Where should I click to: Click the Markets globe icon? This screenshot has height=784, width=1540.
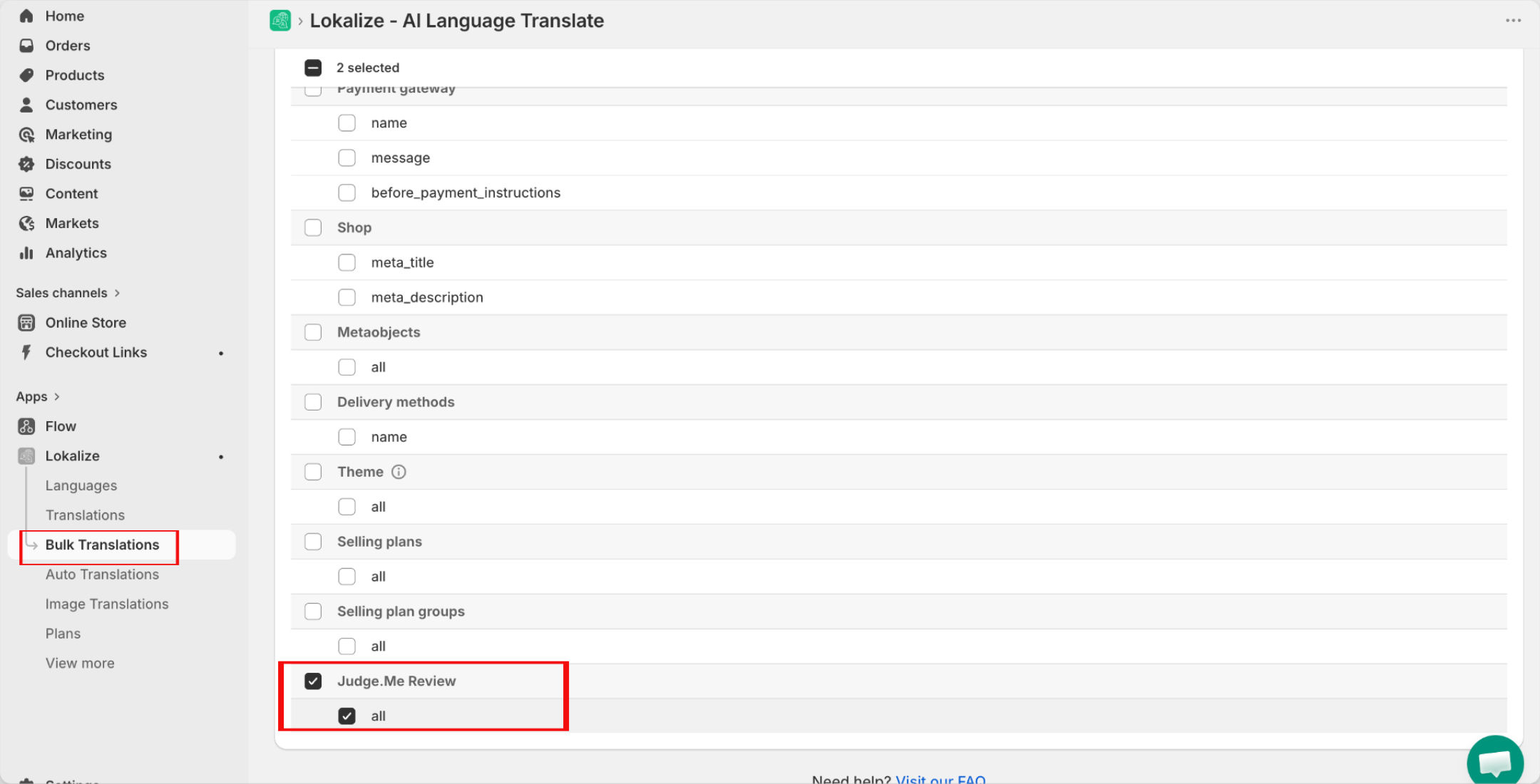26,223
